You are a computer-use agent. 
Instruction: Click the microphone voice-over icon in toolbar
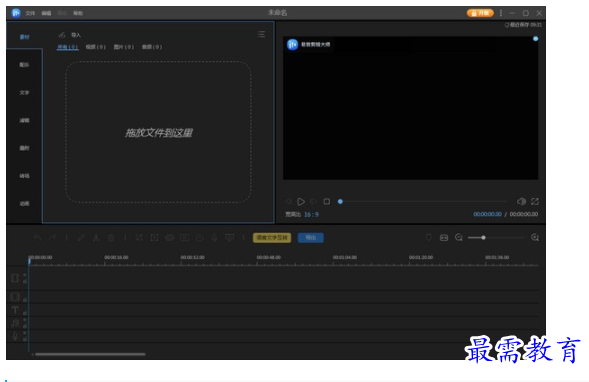[x=214, y=237]
